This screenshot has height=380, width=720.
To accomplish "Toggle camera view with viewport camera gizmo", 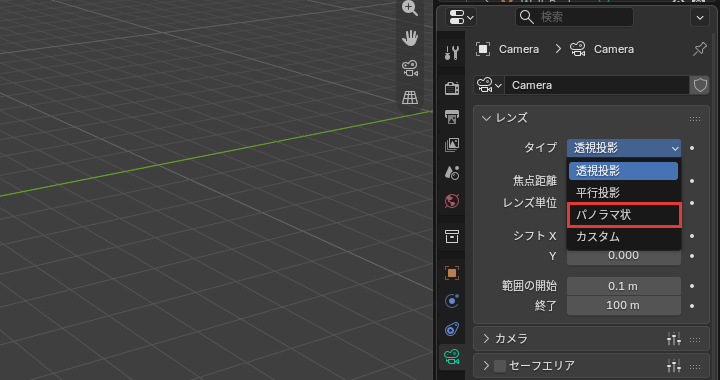I will pyautogui.click(x=410, y=68).
